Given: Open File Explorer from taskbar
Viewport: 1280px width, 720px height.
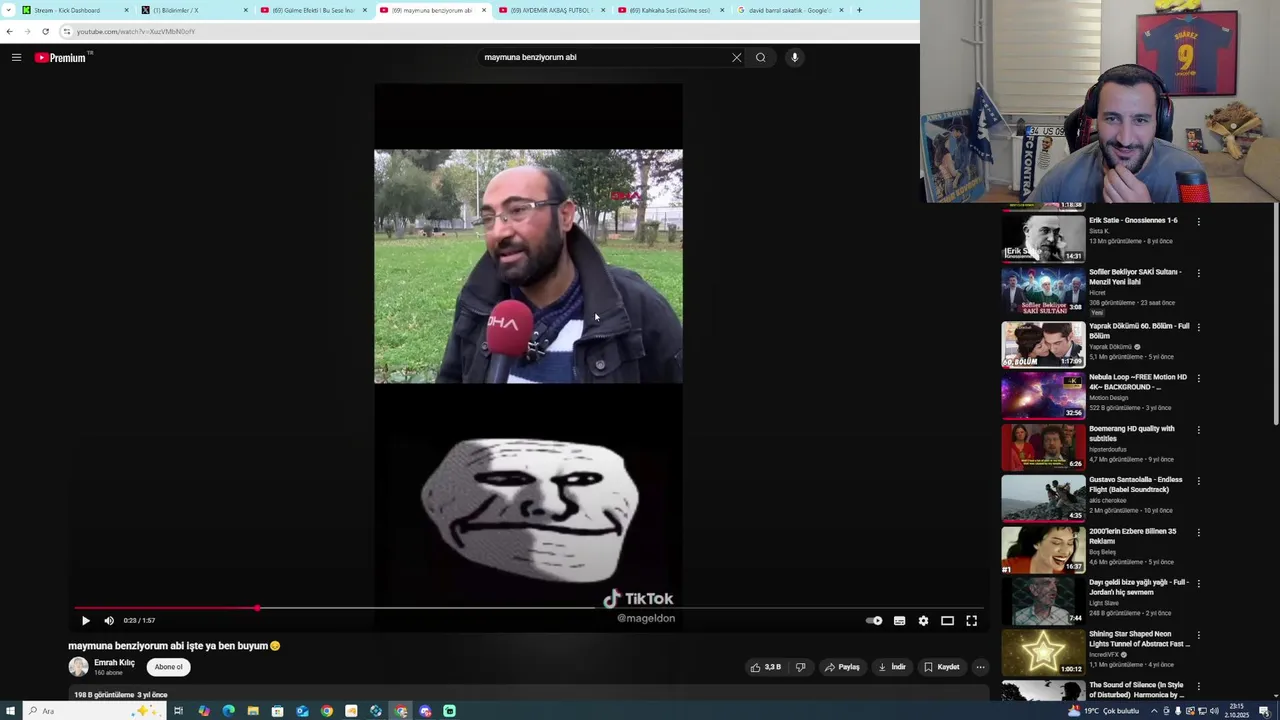Looking at the screenshot, I should coord(253,711).
